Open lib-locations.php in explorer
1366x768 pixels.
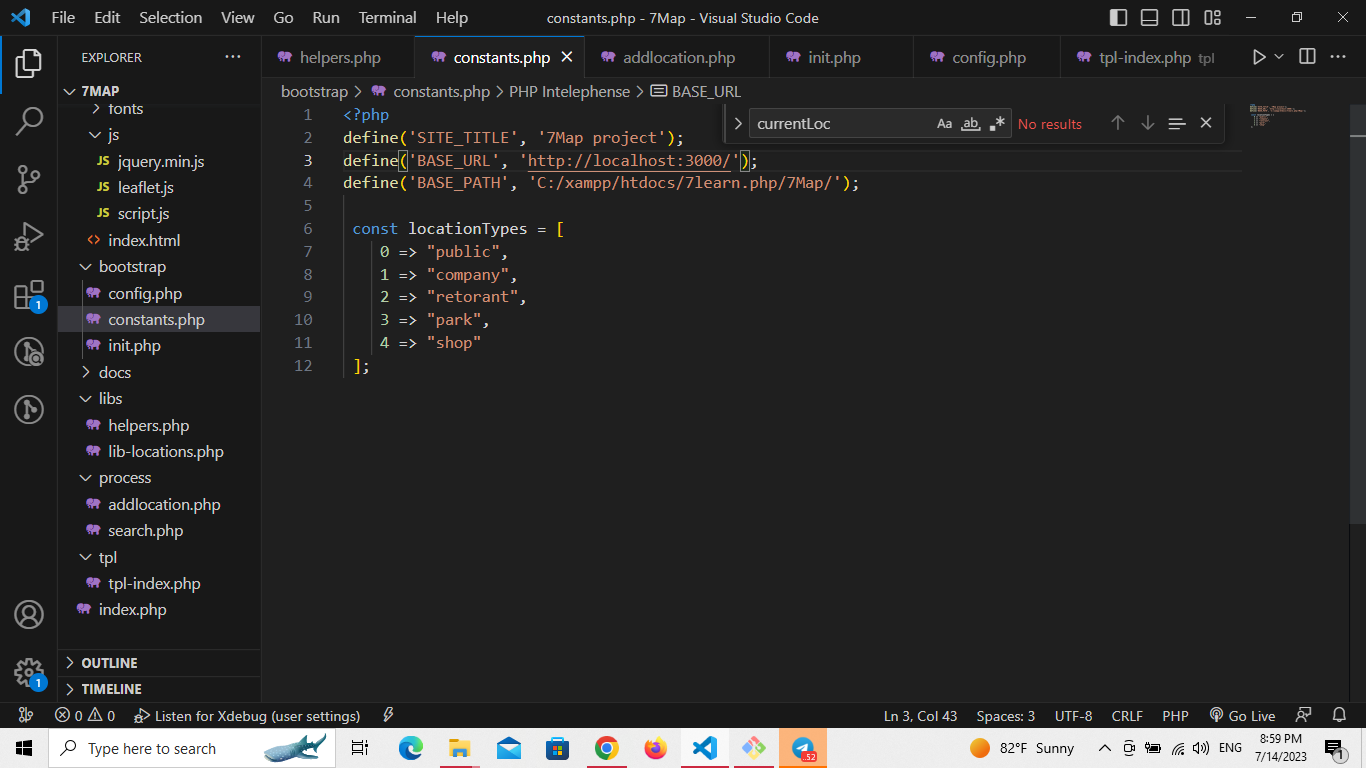[159, 451]
